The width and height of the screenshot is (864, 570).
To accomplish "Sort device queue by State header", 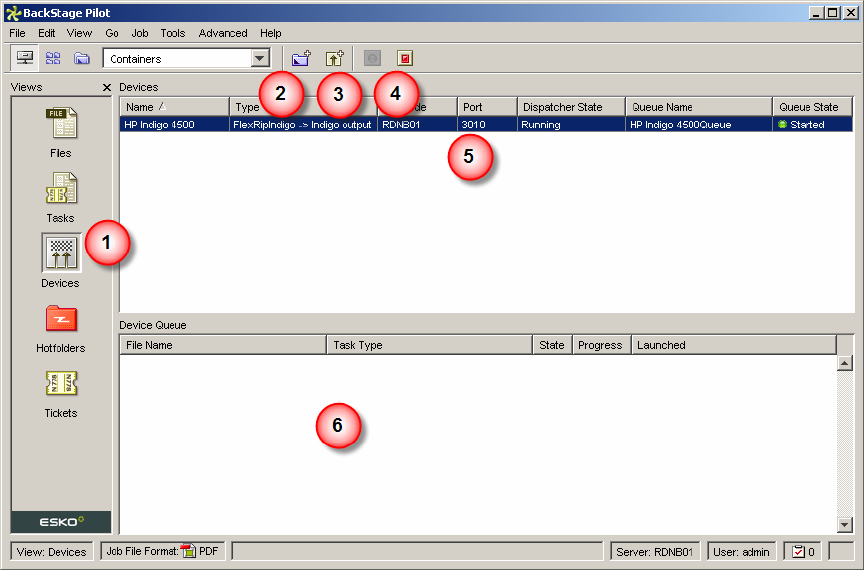I will tap(553, 345).
